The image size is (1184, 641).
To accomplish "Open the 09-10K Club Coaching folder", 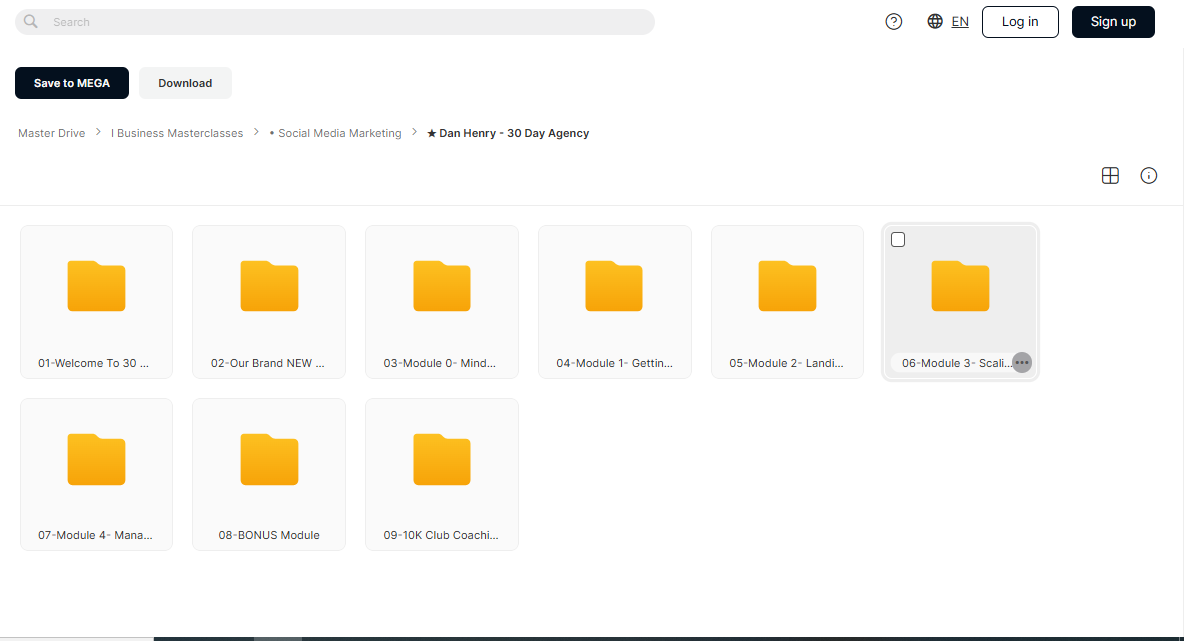I will (x=442, y=474).
